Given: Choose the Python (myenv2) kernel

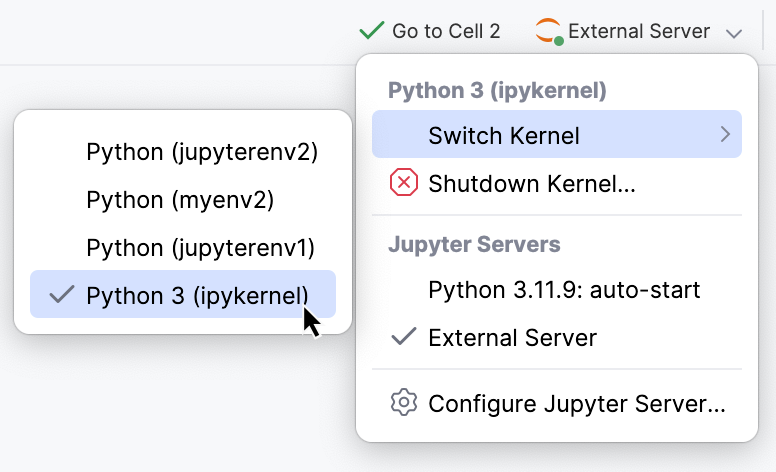Looking at the screenshot, I should pyautogui.click(x=180, y=200).
